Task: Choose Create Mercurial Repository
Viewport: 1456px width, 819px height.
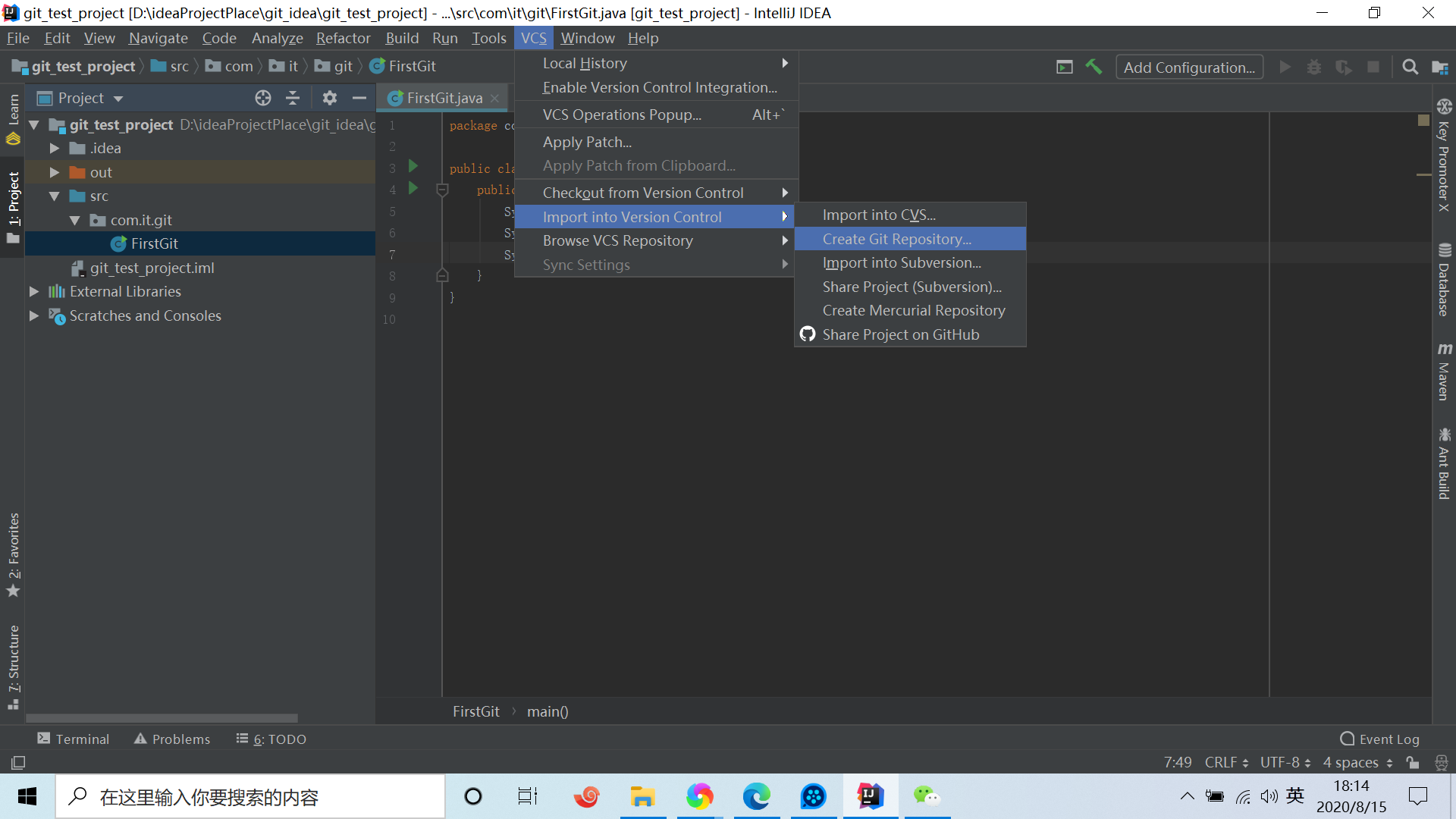Action: [x=910, y=310]
